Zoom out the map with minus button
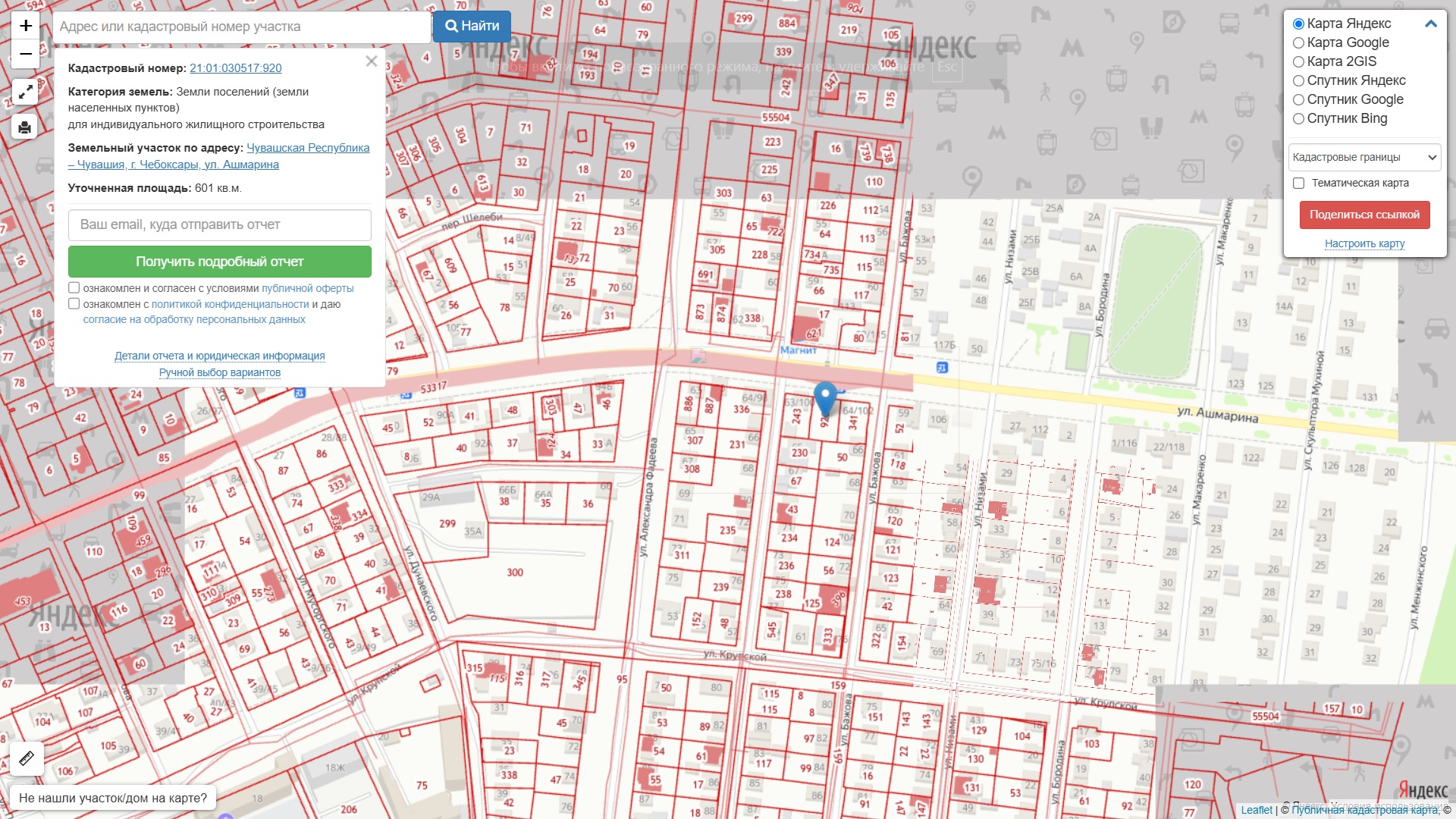 [25, 54]
